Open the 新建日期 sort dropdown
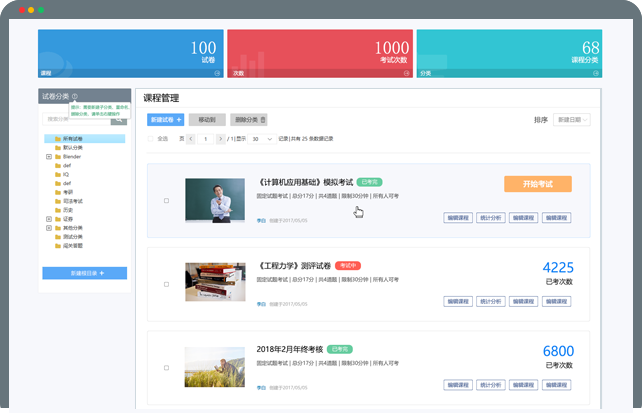Screen dimensions: 642x413 pos(572,120)
